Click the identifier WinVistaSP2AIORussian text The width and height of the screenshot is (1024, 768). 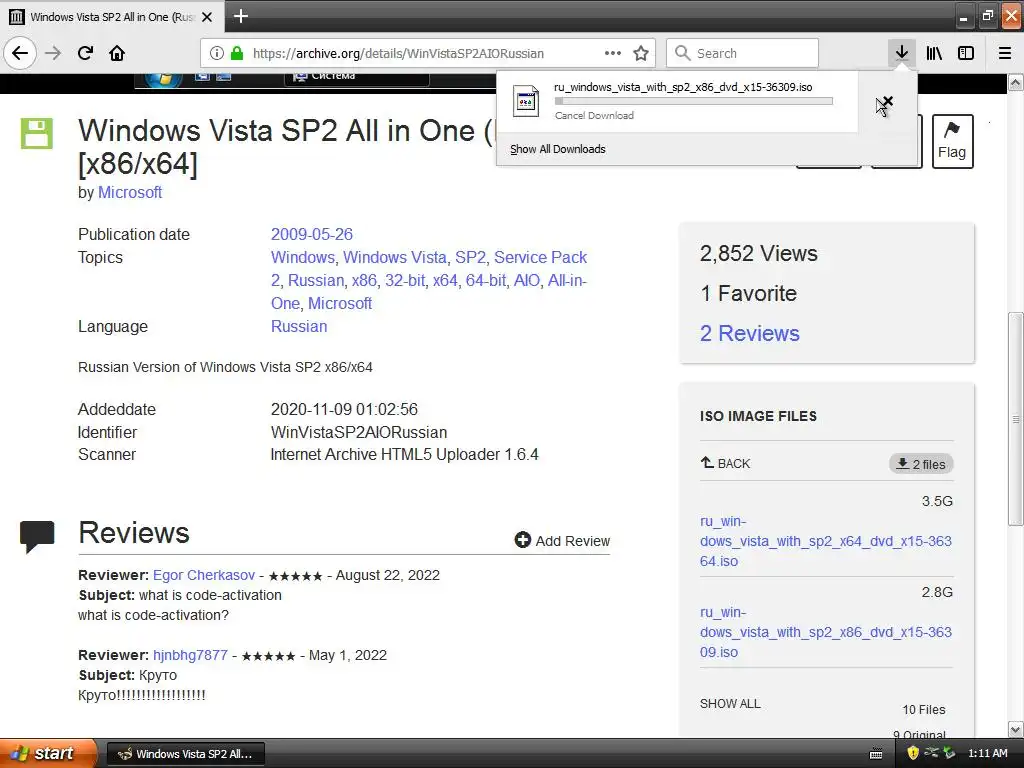(x=359, y=432)
